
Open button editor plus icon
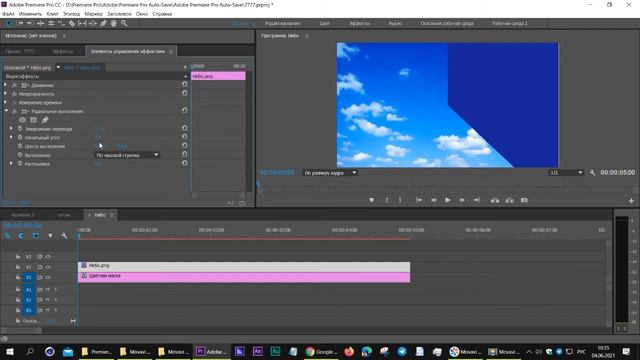(x=631, y=201)
